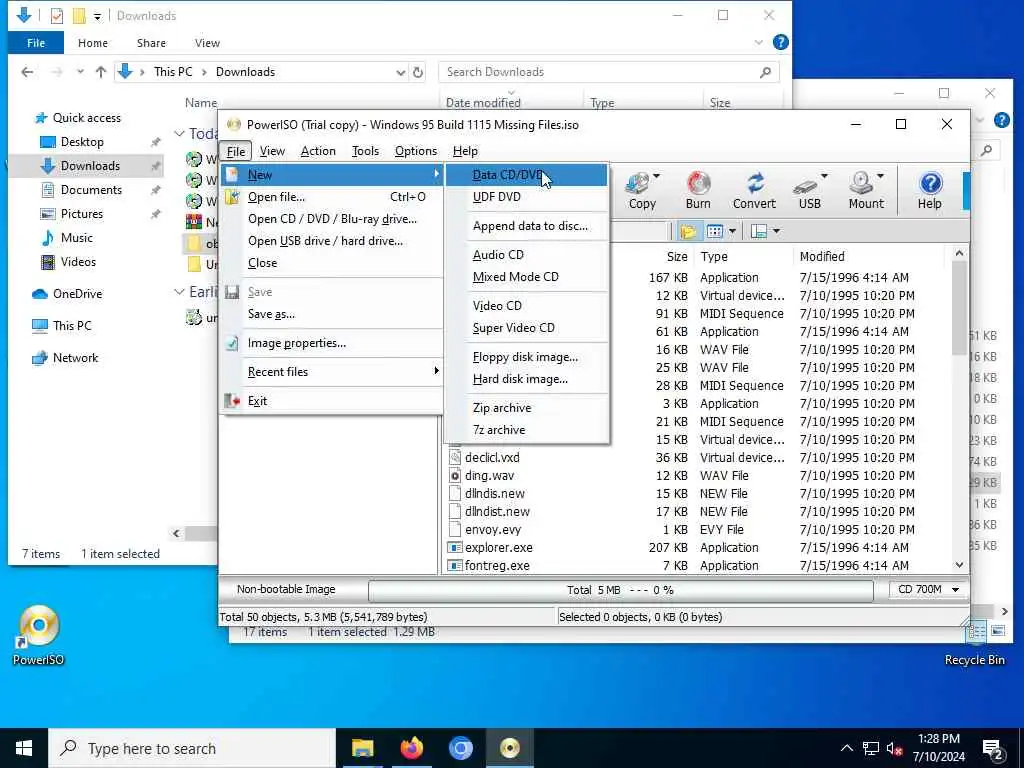Click the muted volume tray icon
This screenshot has width=1024, height=768.
click(x=895, y=749)
